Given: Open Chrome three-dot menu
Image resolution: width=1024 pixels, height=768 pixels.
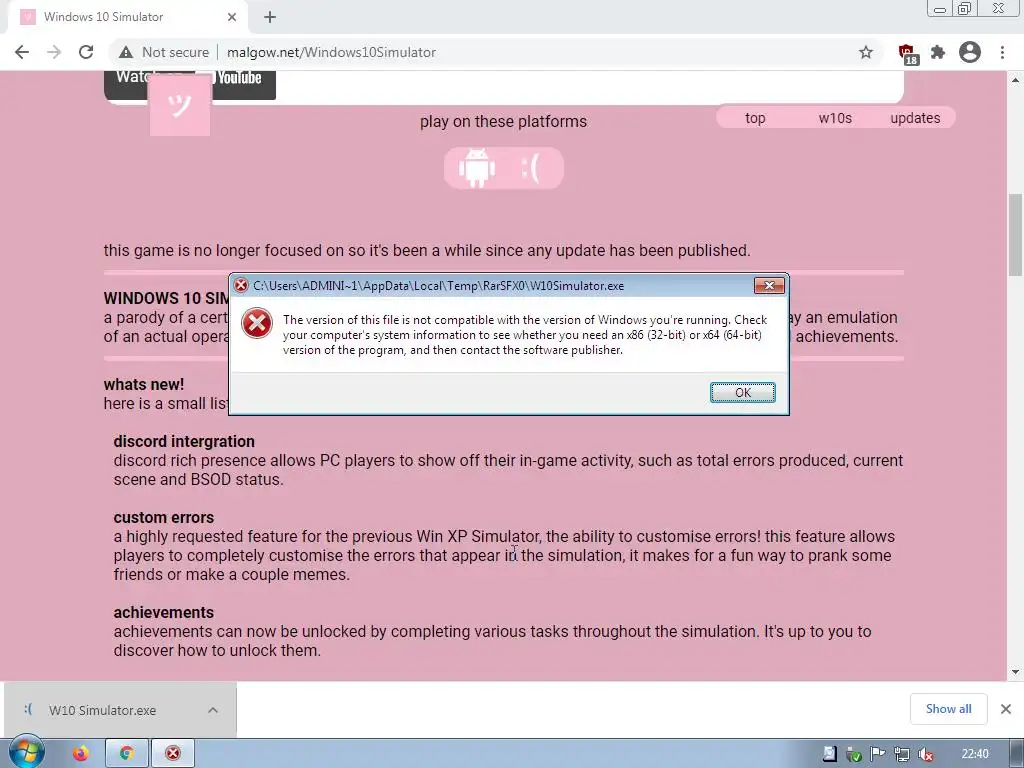Looking at the screenshot, I should click(x=1002, y=52).
